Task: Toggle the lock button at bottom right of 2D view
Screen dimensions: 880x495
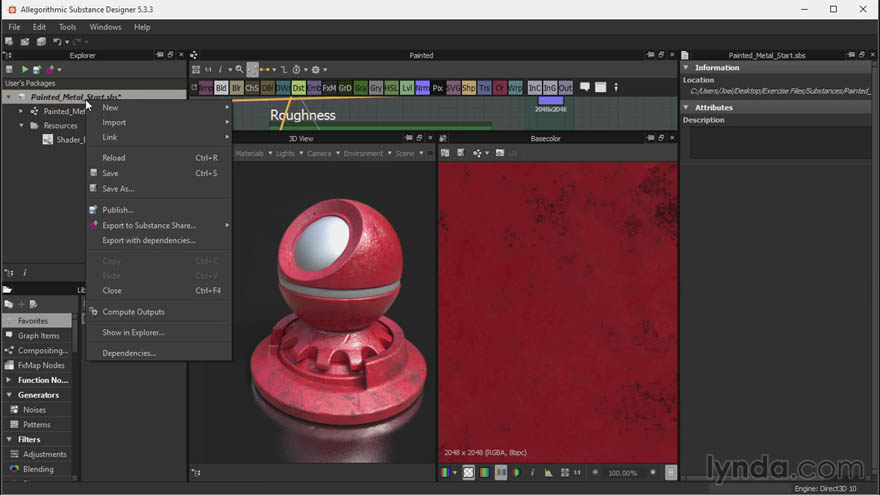Action: click(671, 473)
